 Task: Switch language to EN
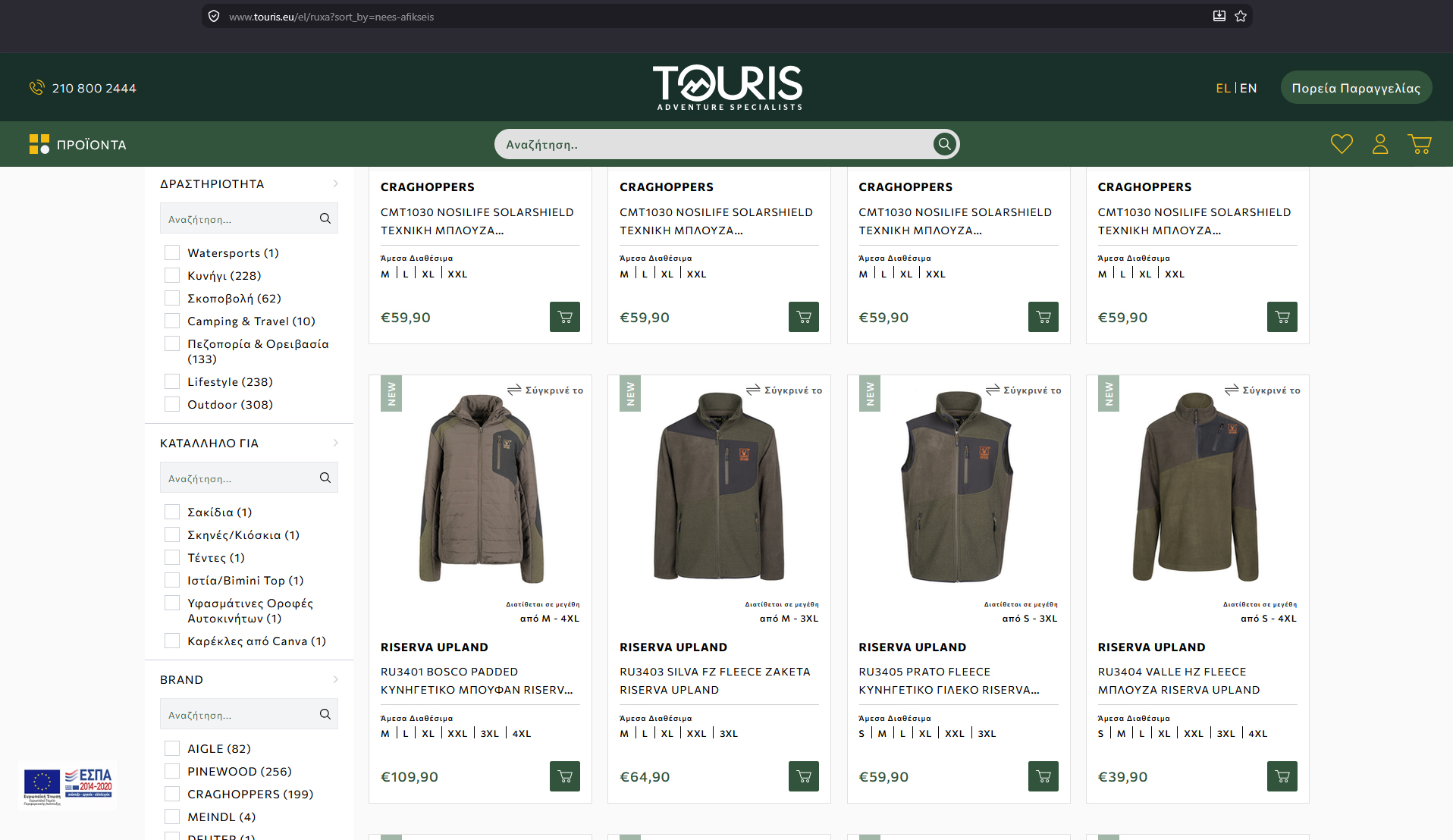pyautogui.click(x=1248, y=88)
